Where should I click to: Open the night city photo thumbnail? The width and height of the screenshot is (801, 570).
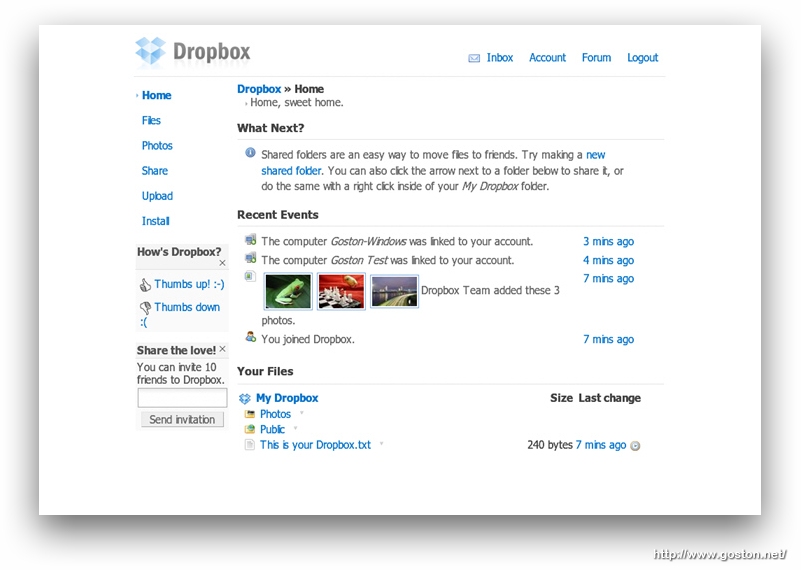(394, 292)
